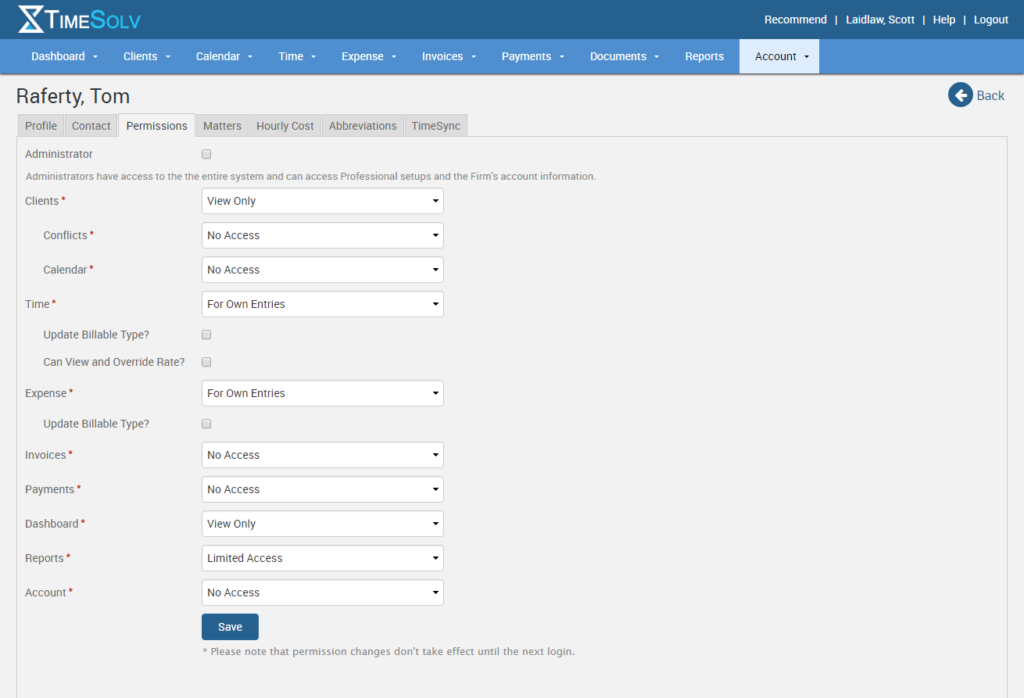Open the Conflicts No Access dropdown
Image resolution: width=1024 pixels, height=698 pixels.
[x=322, y=235]
